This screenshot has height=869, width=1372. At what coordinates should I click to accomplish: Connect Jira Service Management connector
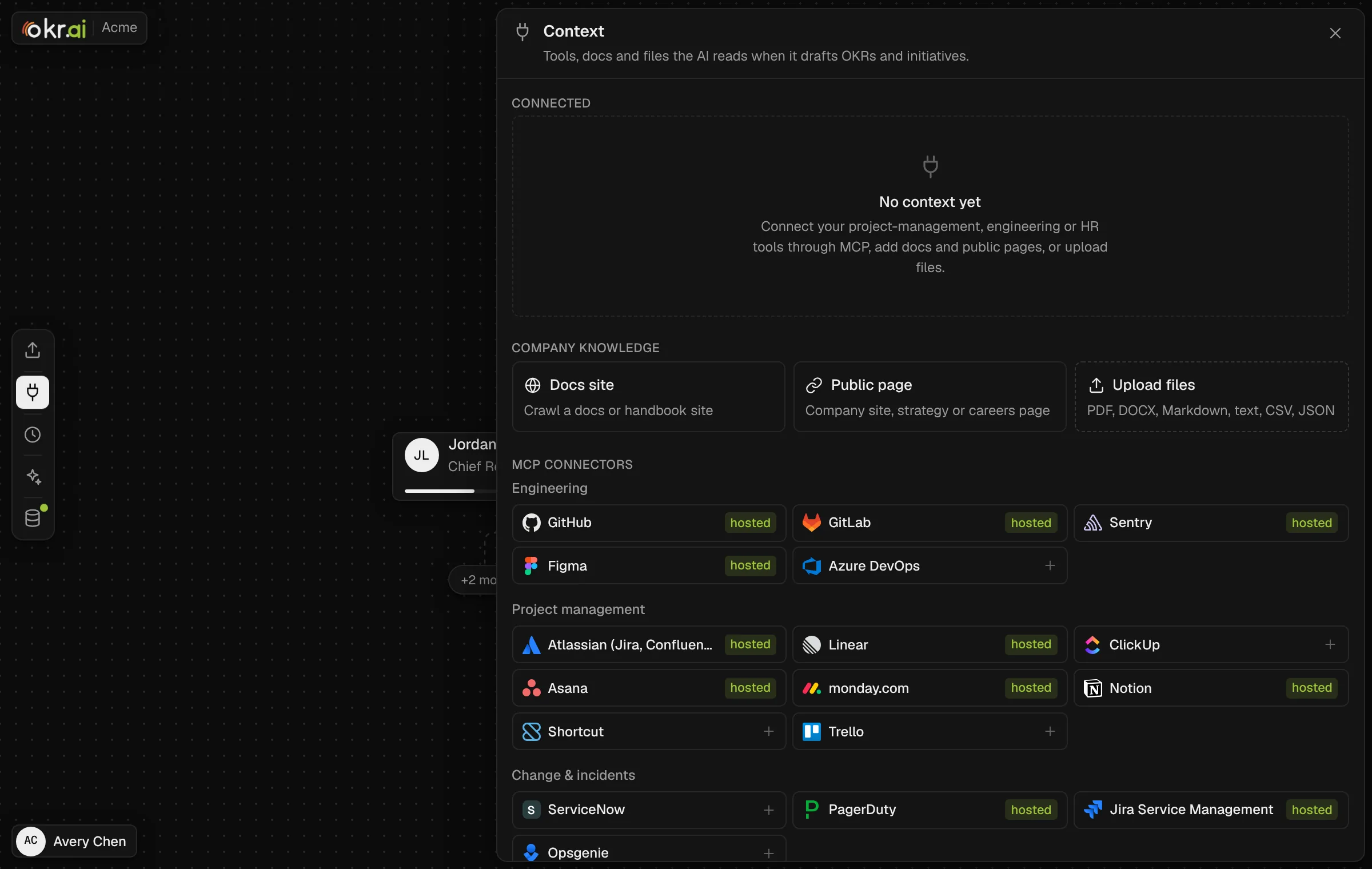(1211, 810)
